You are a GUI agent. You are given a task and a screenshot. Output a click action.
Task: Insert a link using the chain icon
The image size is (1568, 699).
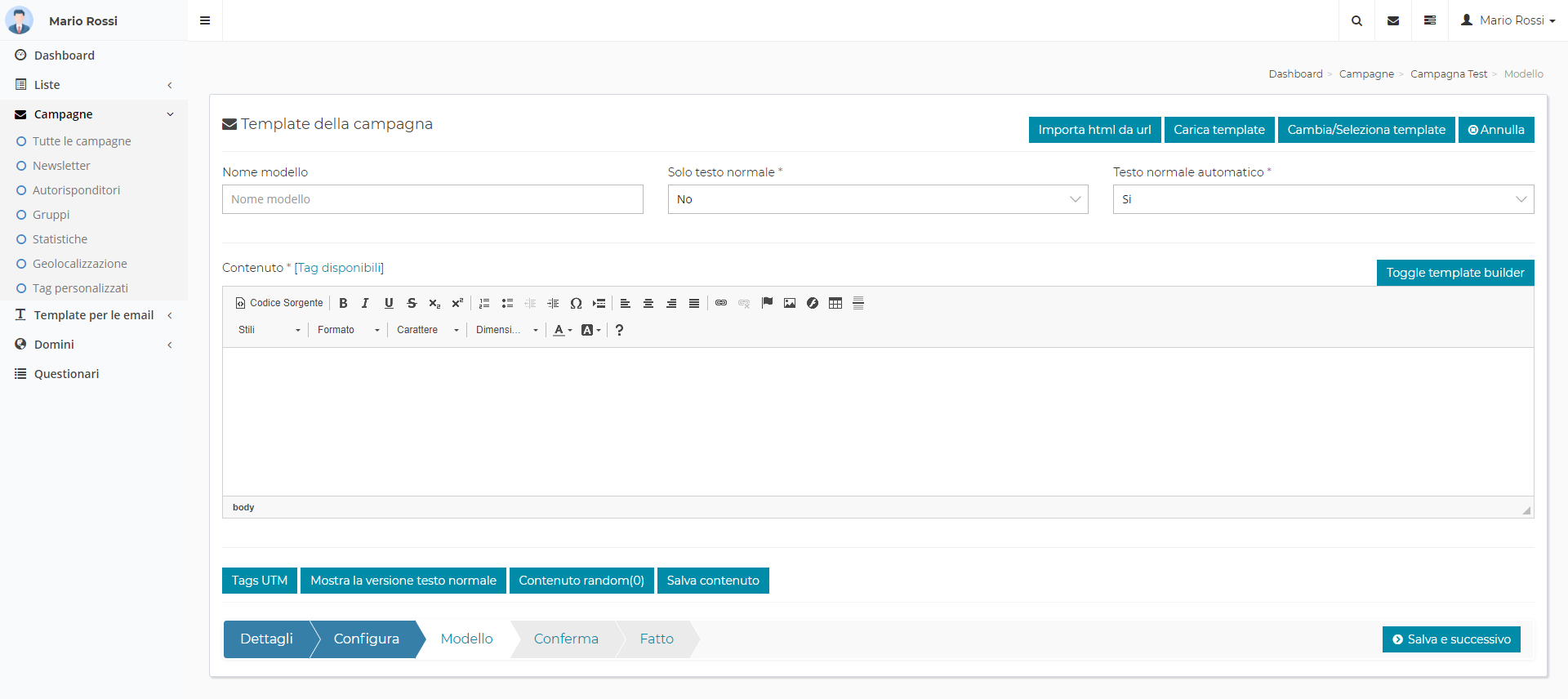point(721,303)
